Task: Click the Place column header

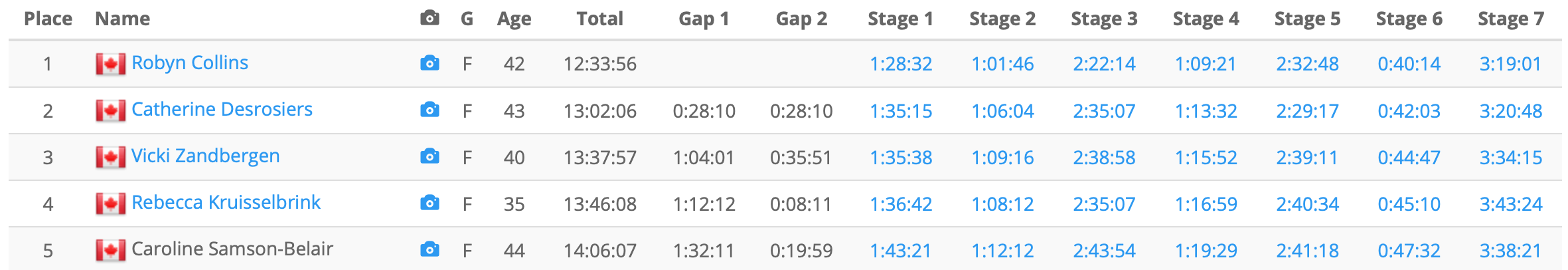Action: [48, 19]
